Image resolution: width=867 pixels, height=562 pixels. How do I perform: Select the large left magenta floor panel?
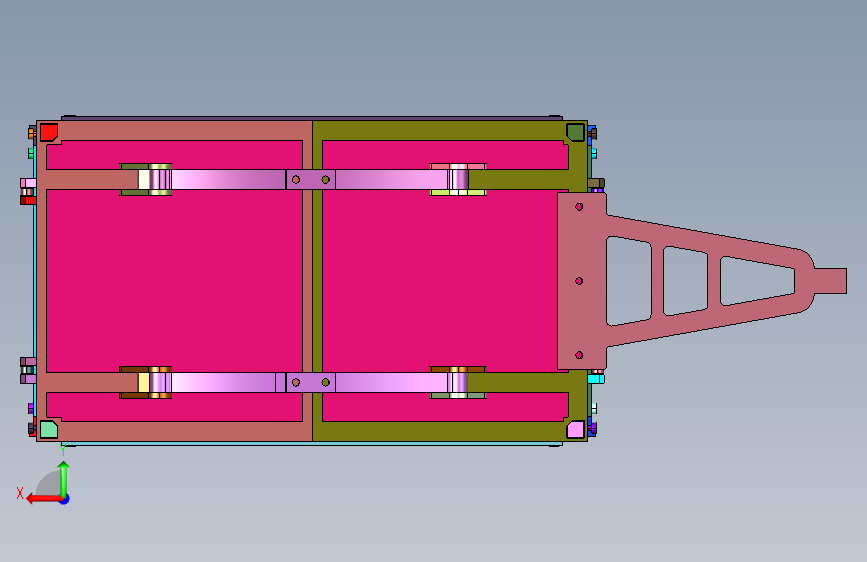(174, 281)
